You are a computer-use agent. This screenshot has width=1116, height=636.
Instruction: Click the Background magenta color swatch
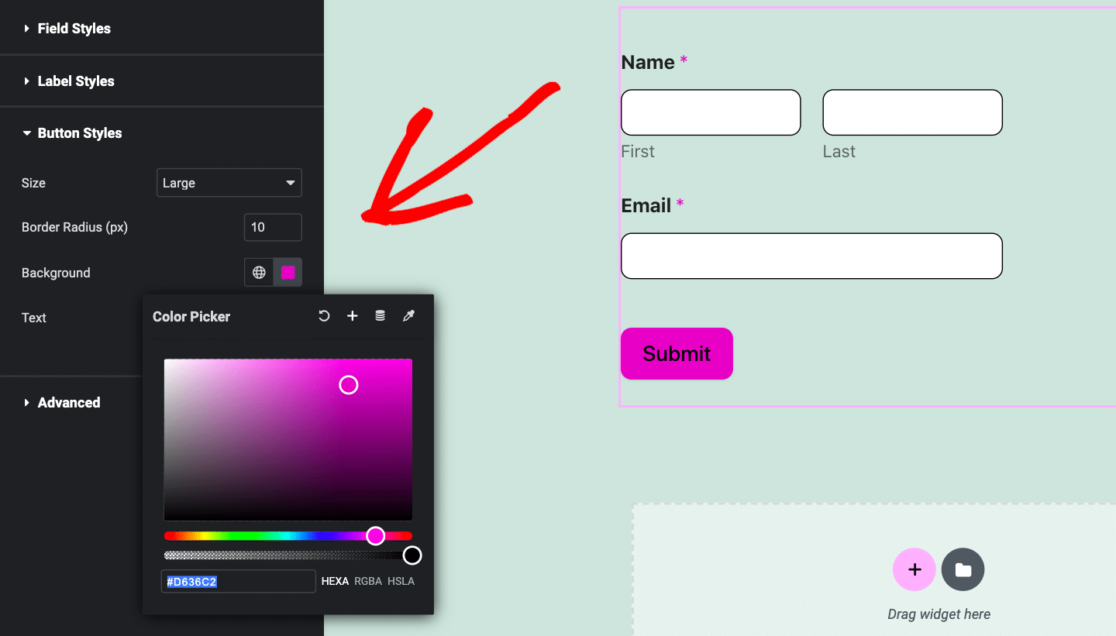tap(288, 272)
